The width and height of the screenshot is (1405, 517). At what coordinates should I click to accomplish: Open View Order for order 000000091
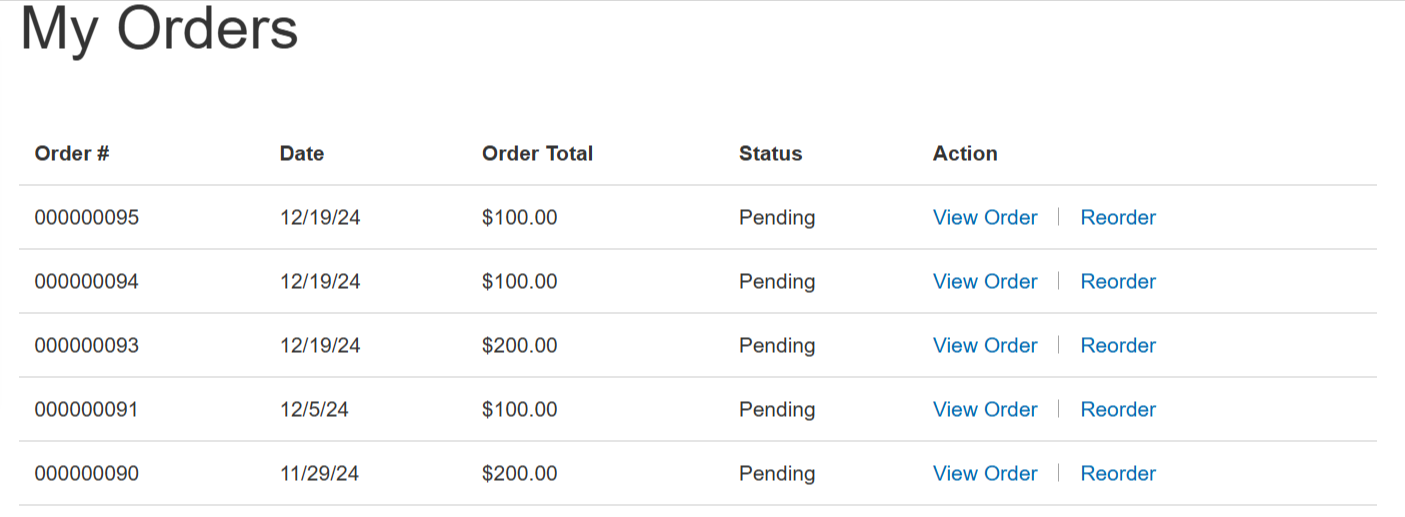point(985,409)
